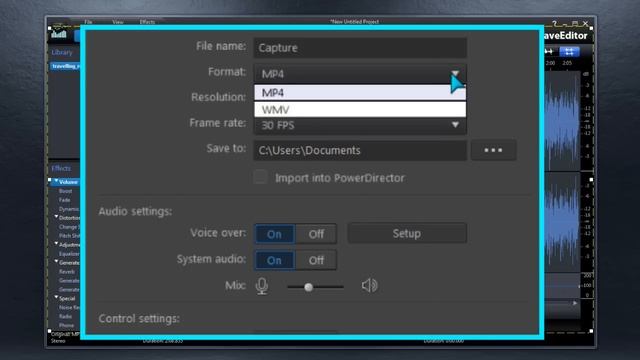Check Import into PowerDirector
The image size is (640, 360).
tap(260, 177)
